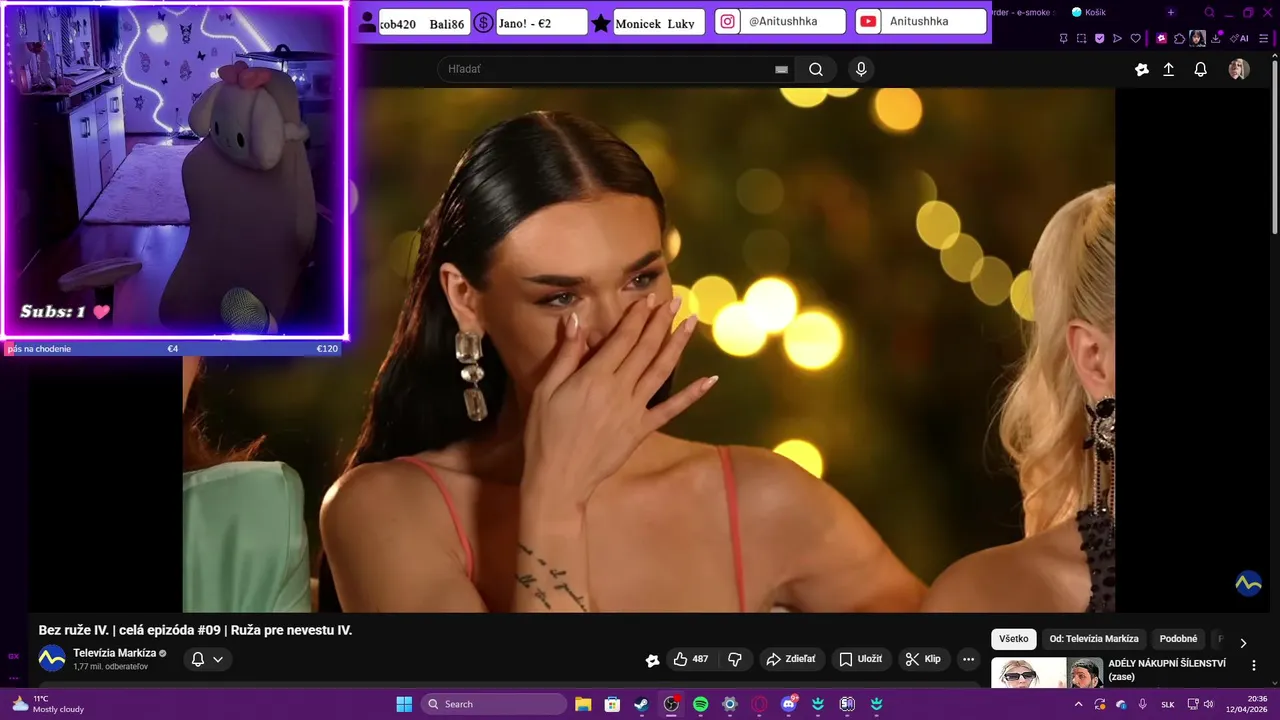Expand more filter chips with right arrow

(1243, 643)
